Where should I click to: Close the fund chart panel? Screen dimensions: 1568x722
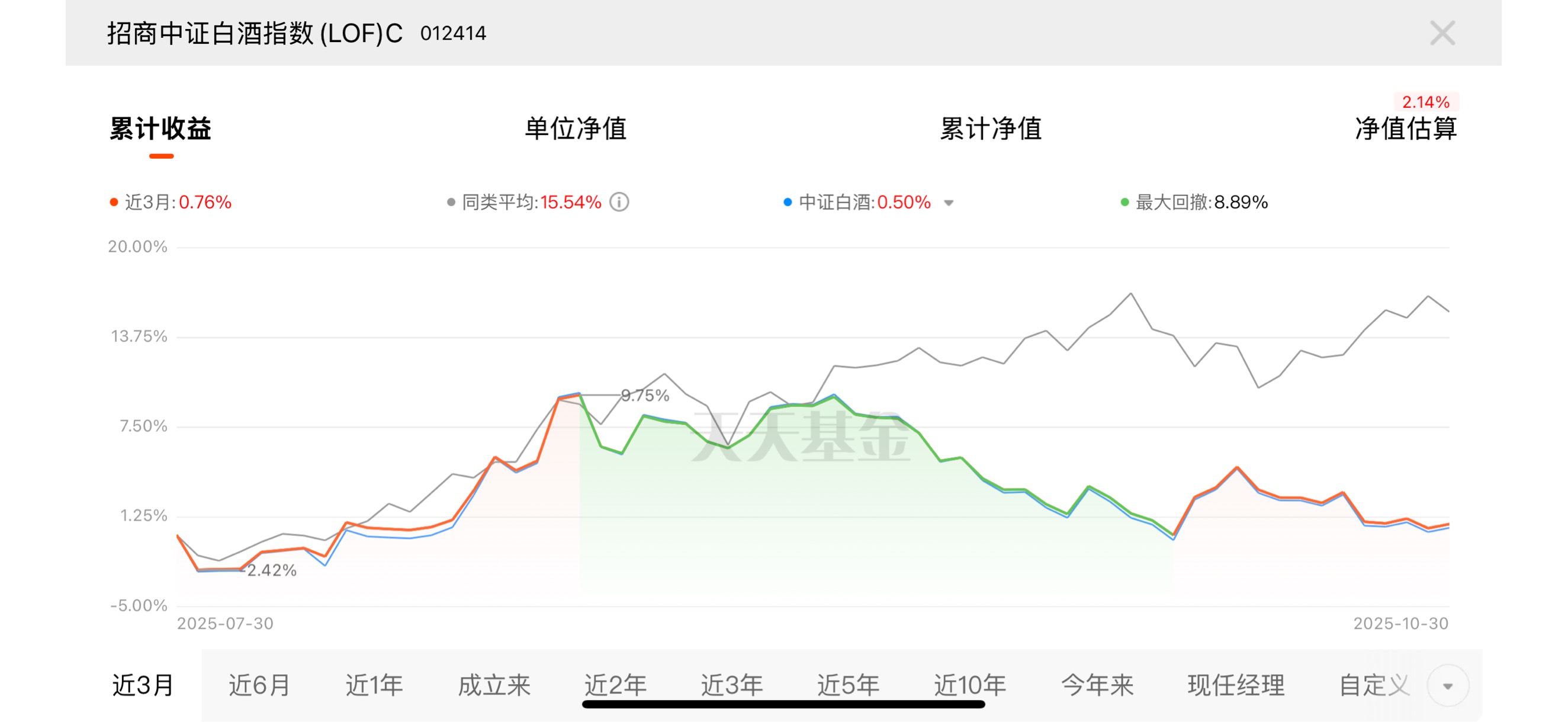click(x=1441, y=33)
